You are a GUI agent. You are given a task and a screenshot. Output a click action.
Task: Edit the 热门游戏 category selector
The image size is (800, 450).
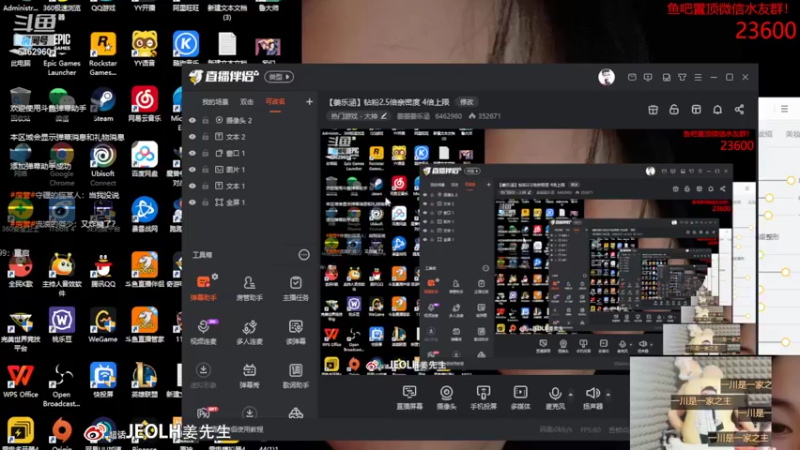point(359,116)
